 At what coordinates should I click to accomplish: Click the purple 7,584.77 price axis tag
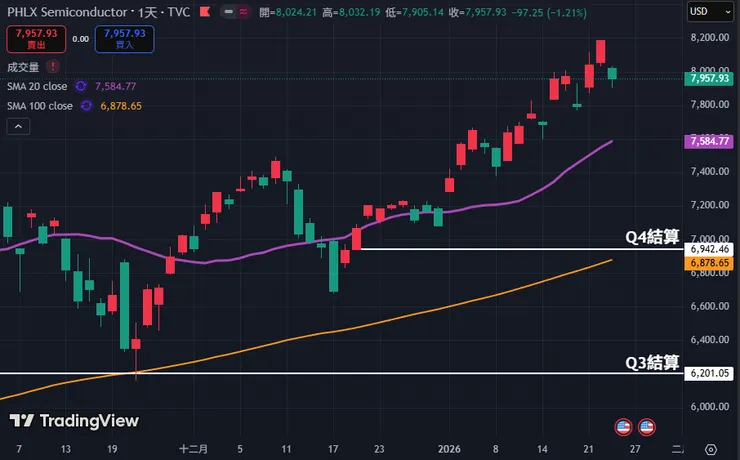[x=709, y=141]
